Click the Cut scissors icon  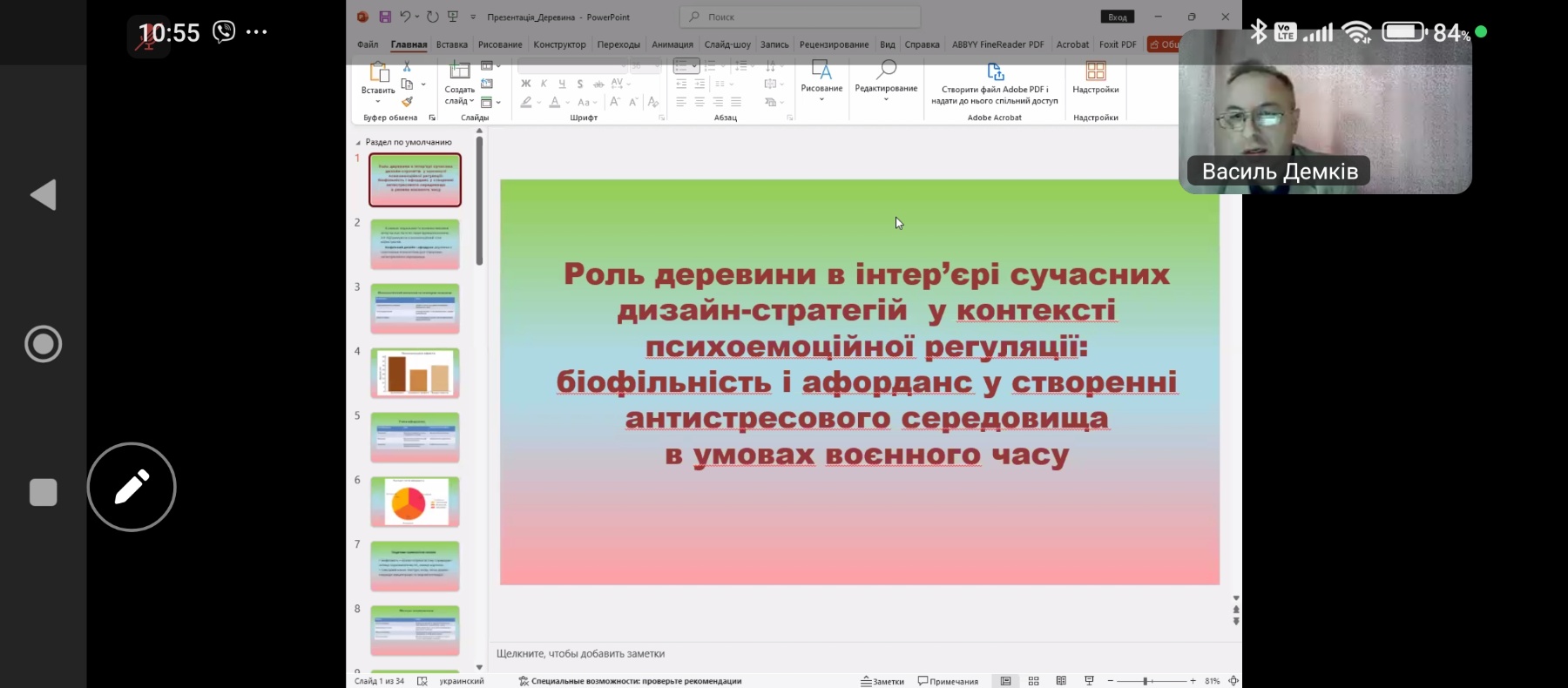pos(407,67)
